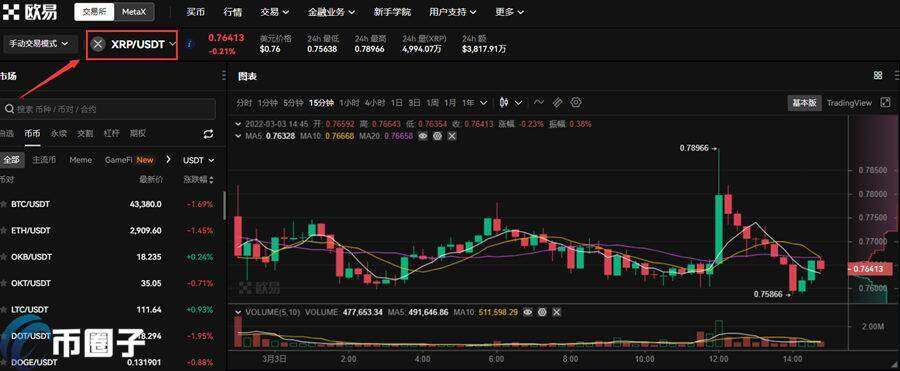Switch chart to 基本版

pyautogui.click(x=804, y=103)
